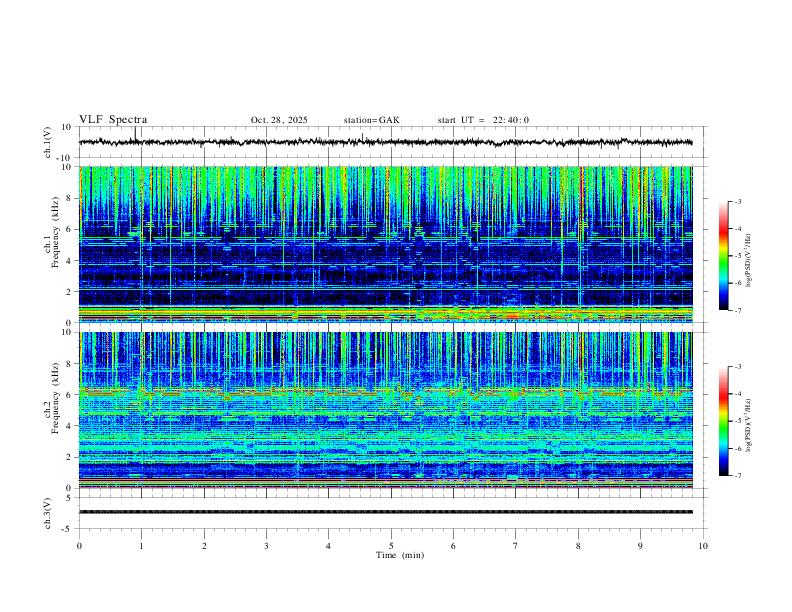Click the time axis tick label "6"
The width and height of the screenshot is (792, 612).
(454, 546)
